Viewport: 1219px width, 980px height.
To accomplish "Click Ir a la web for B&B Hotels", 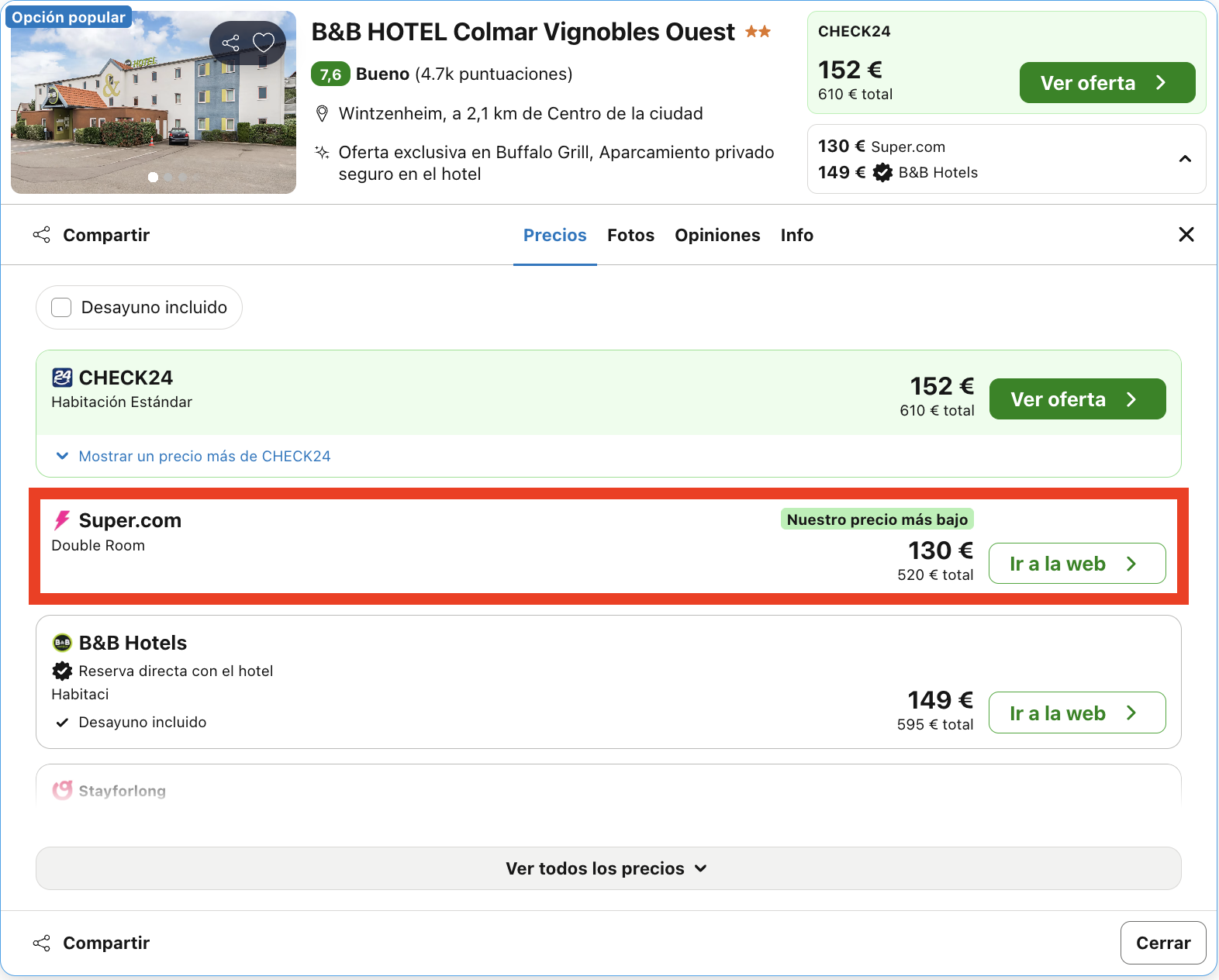I will coord(1077,713).
